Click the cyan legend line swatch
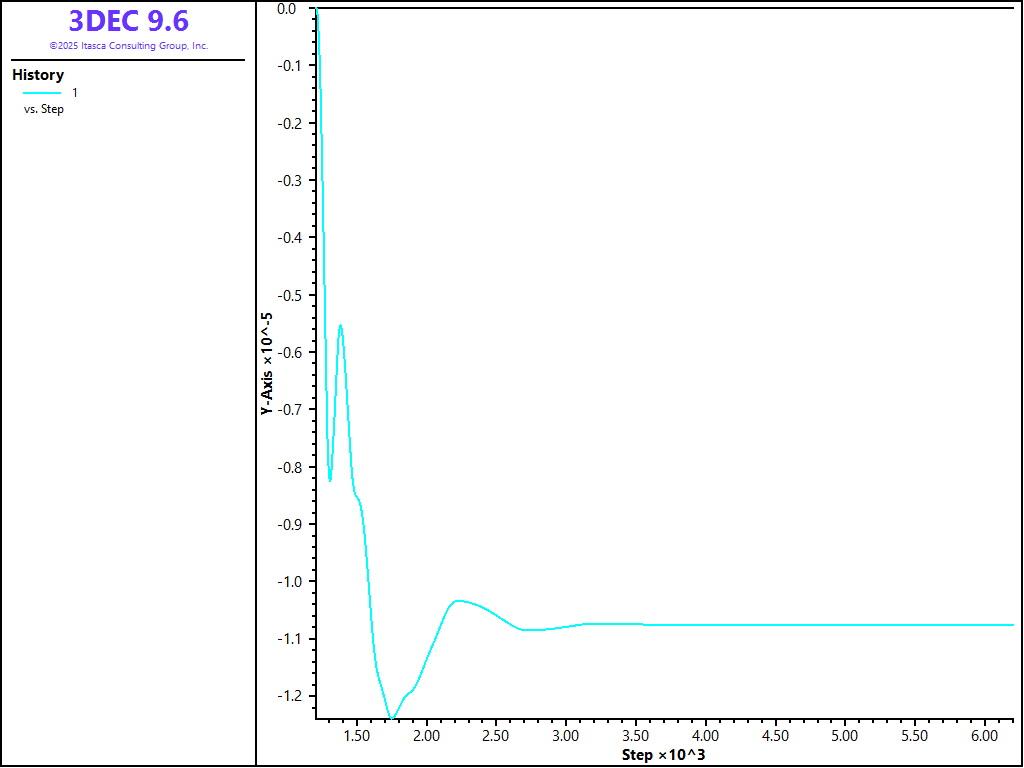1024x768 pixels. click(x=42, y=93)
